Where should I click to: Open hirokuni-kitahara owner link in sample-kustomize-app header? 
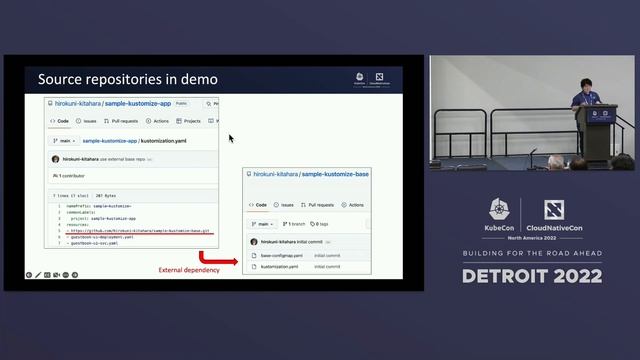click(78, 104)
